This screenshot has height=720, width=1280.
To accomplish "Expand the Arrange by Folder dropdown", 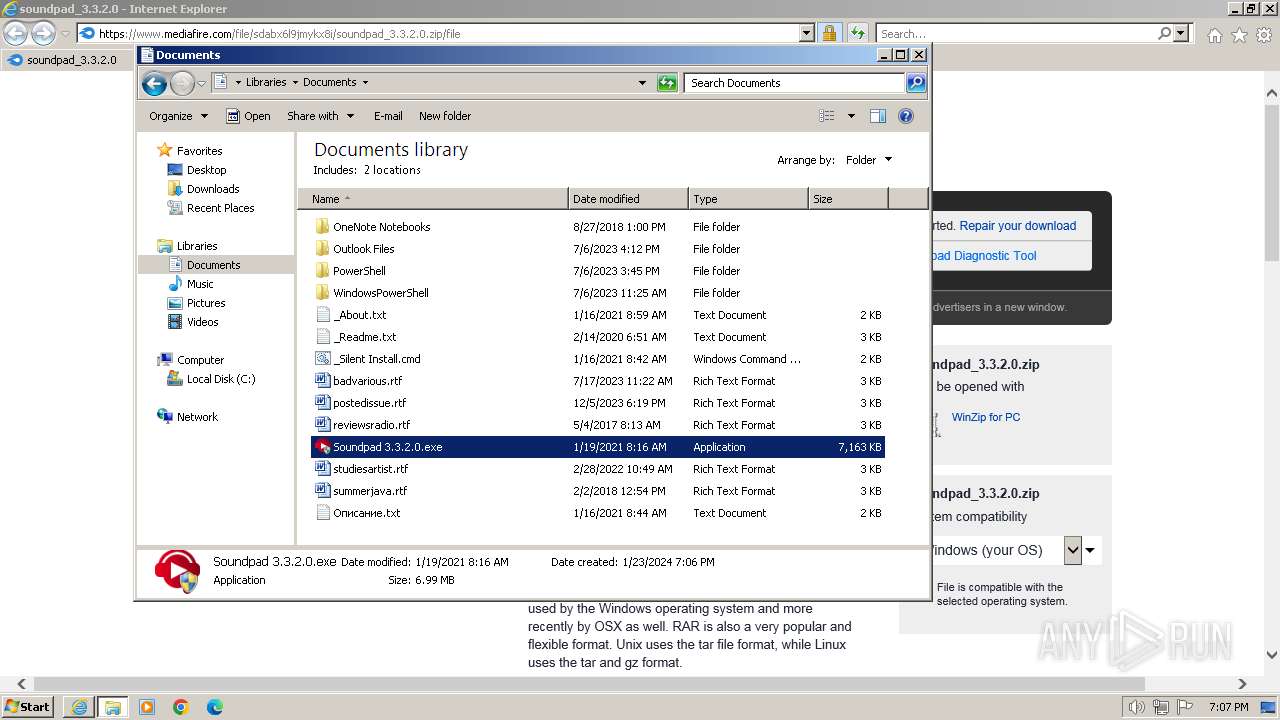I will tap(868, 160).
